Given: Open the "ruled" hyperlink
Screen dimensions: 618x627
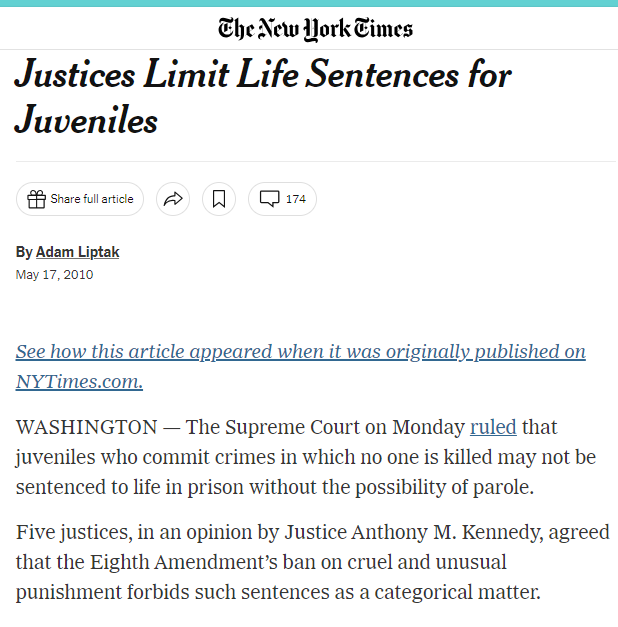Looking at the screenshot, I should pos(493,427).
